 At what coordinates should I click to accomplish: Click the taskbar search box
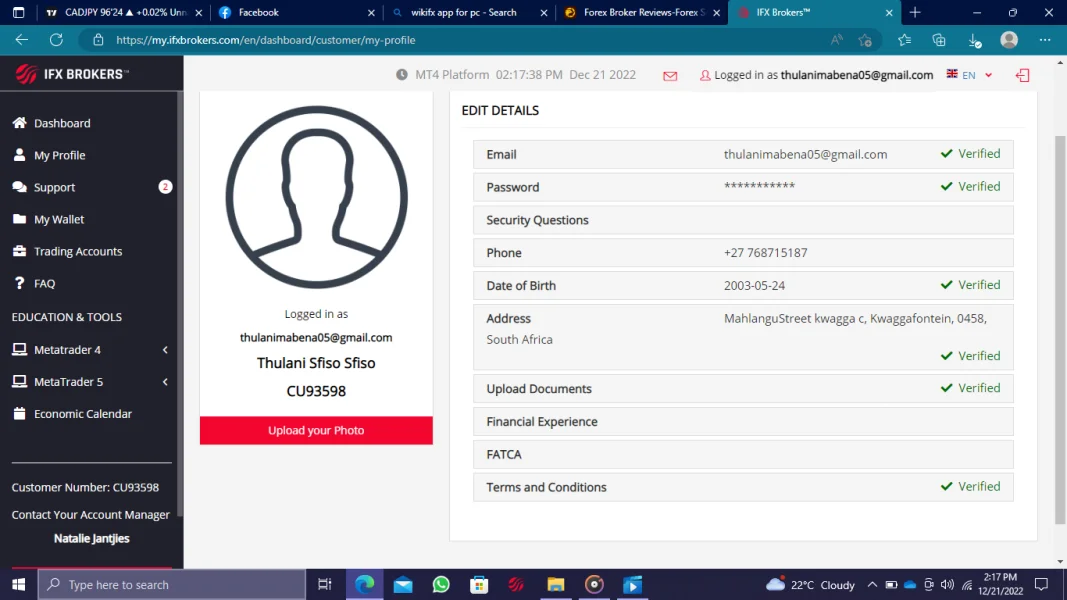171,584
